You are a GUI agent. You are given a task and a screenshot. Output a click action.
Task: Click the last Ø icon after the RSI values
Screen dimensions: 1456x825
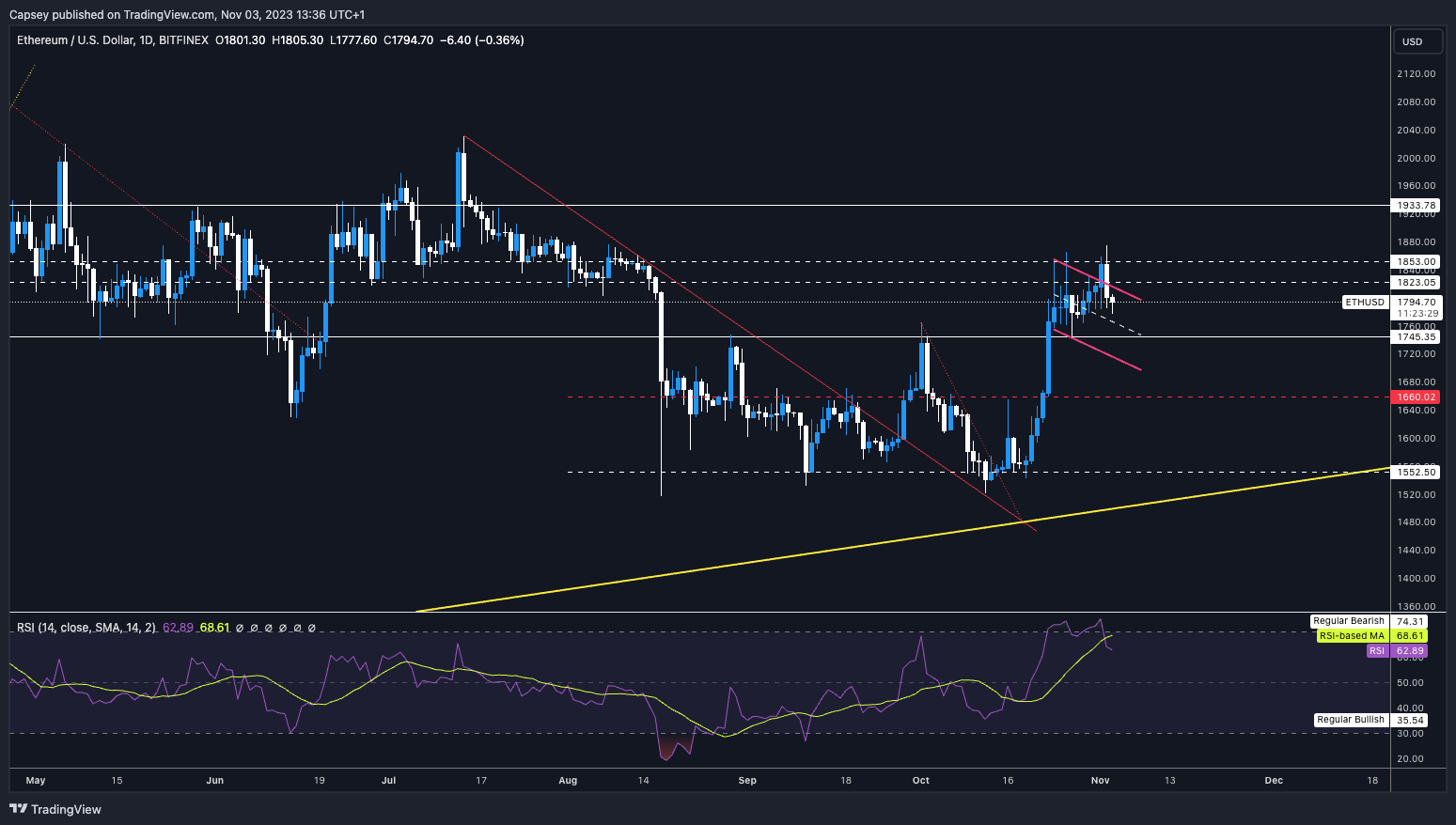[311, 628]
